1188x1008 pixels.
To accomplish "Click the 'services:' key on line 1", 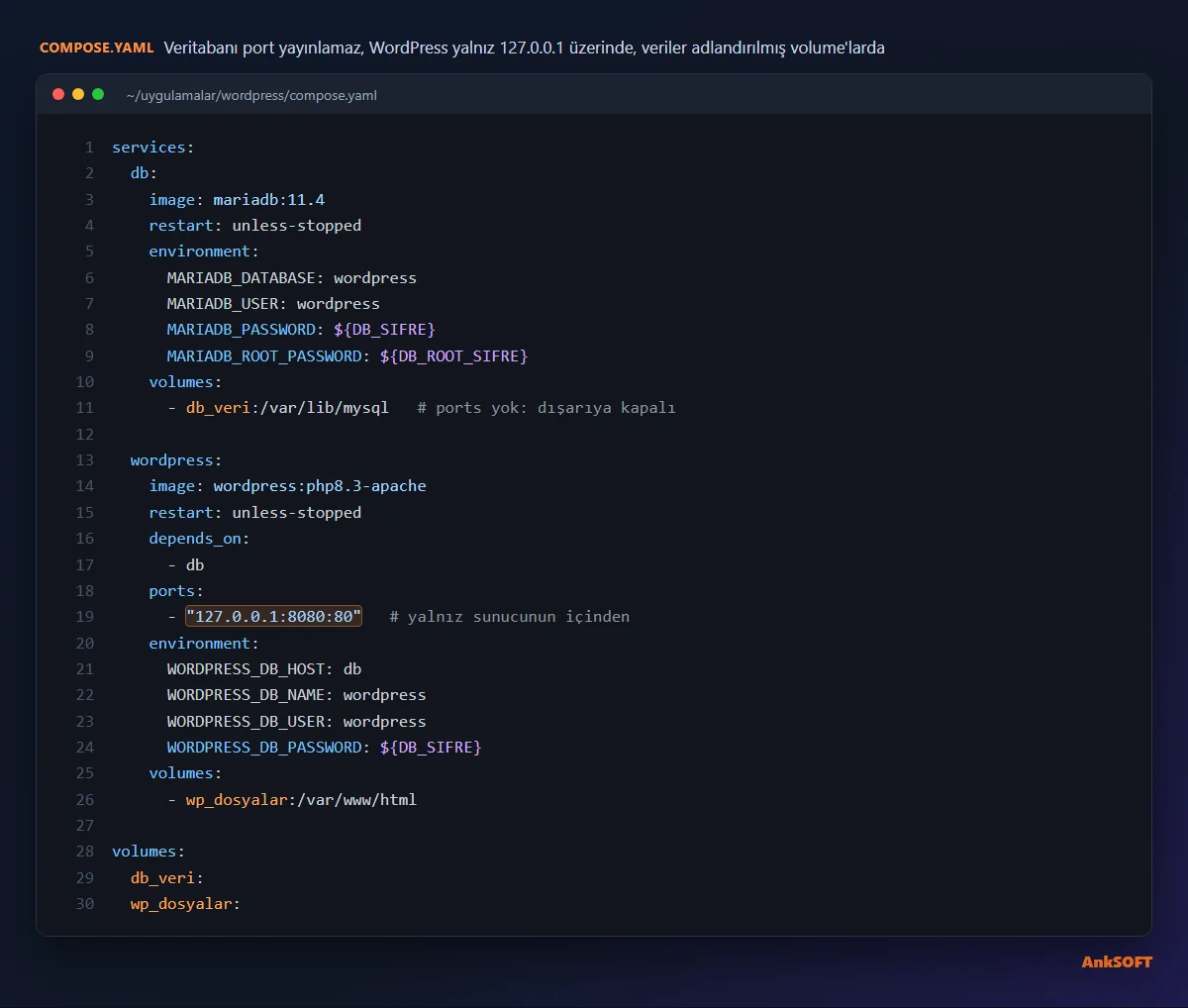I will (x=153, y=148).
